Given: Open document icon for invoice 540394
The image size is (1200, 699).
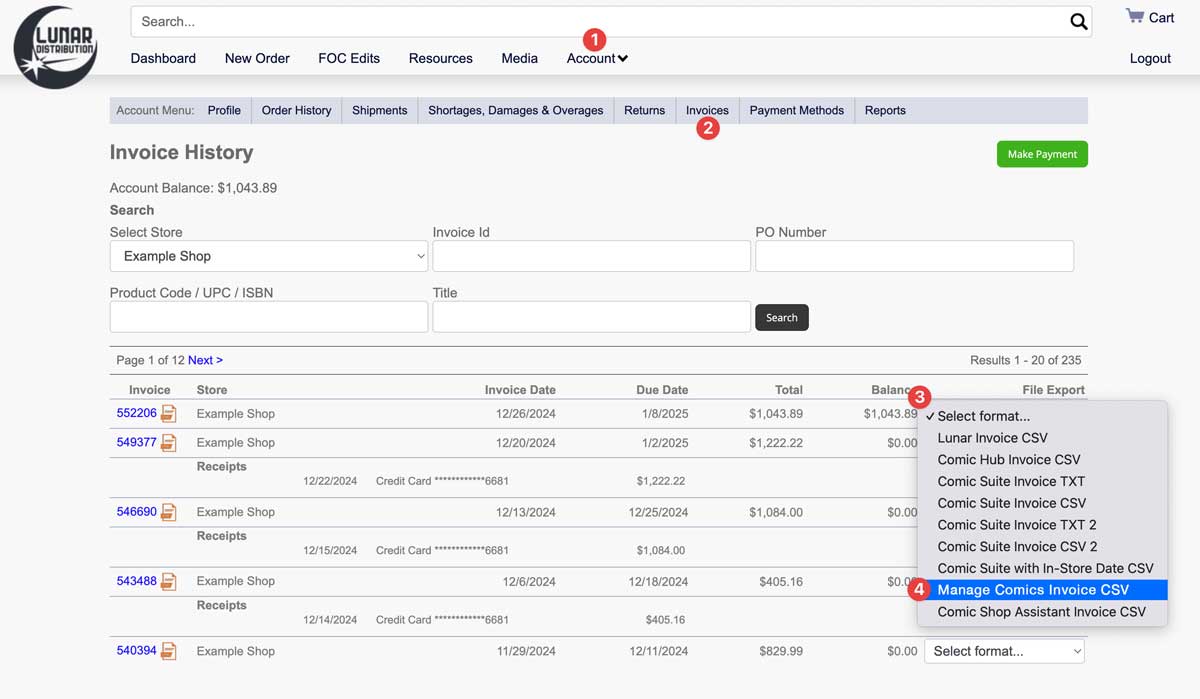Looking at the screenshot, I should click(169, 651).
